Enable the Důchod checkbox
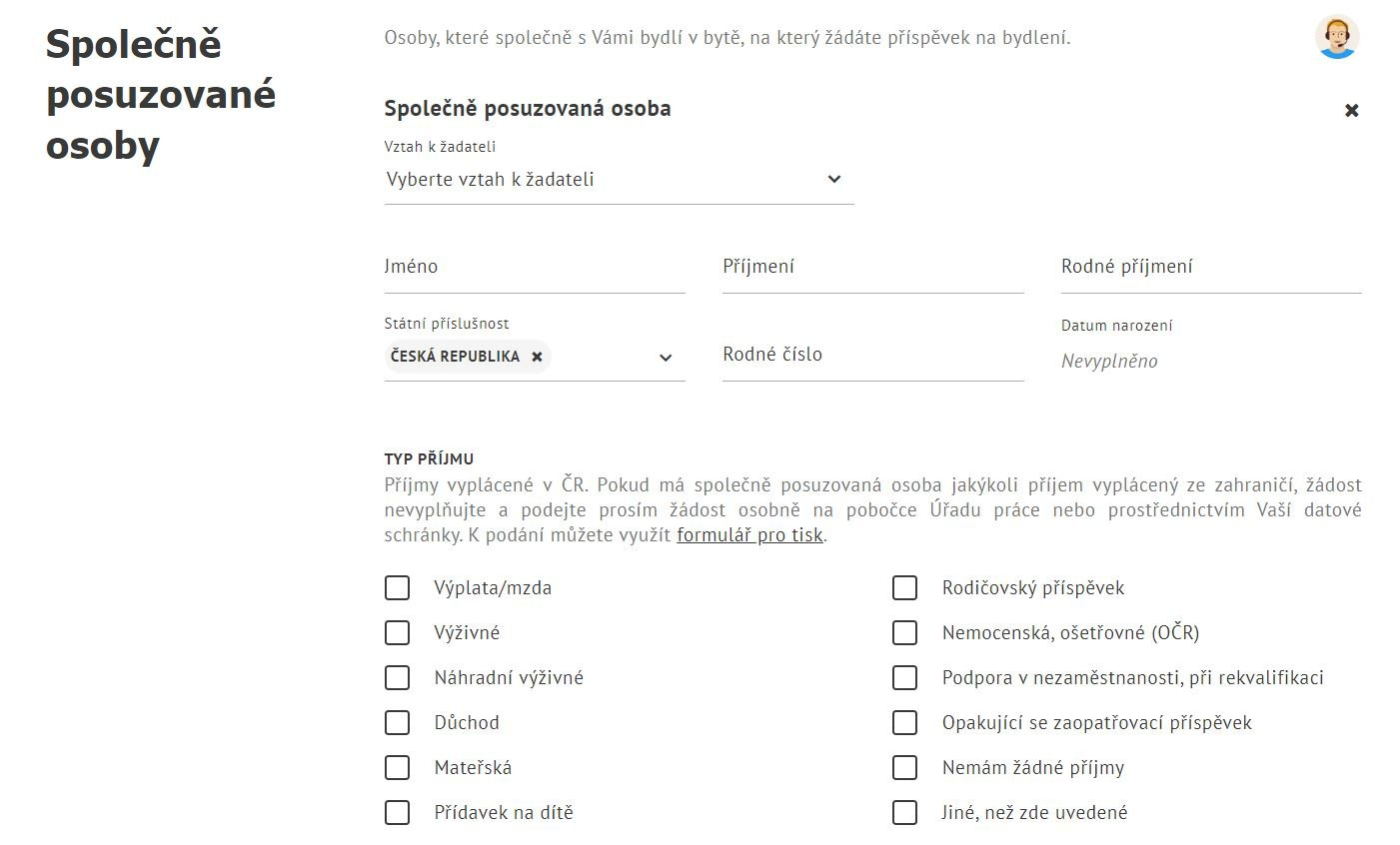The image size is (1400, 845). coord(398,722)
